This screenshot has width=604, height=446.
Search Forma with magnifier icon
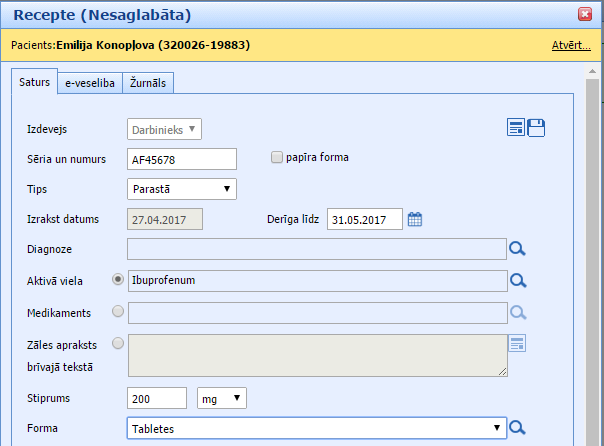517,428
